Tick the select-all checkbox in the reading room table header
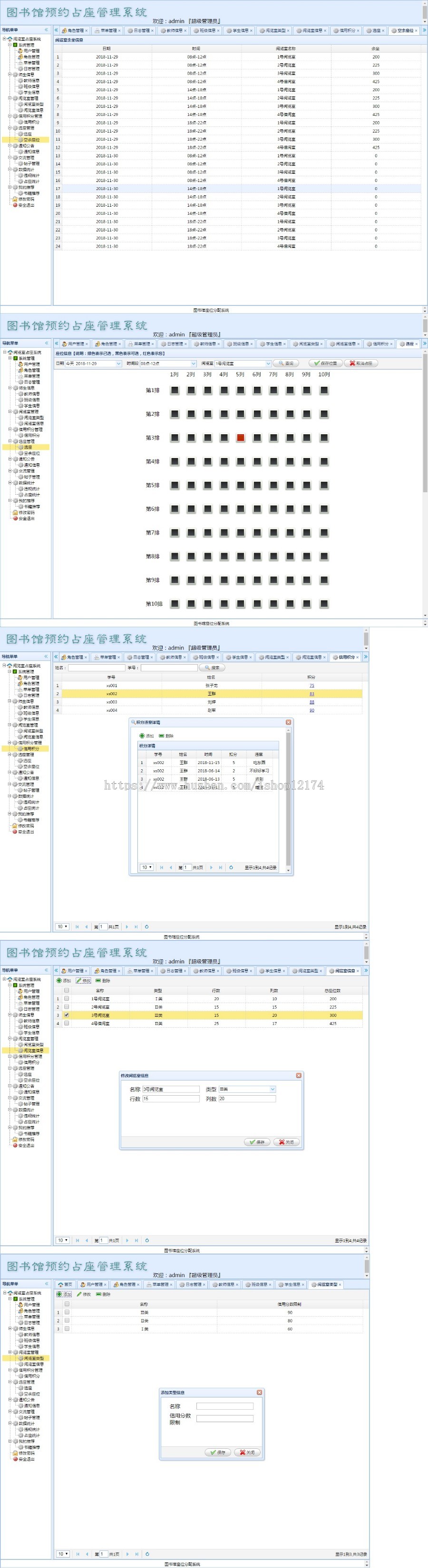This screenshot has width=428, height=1568. [x=67, y=990]
